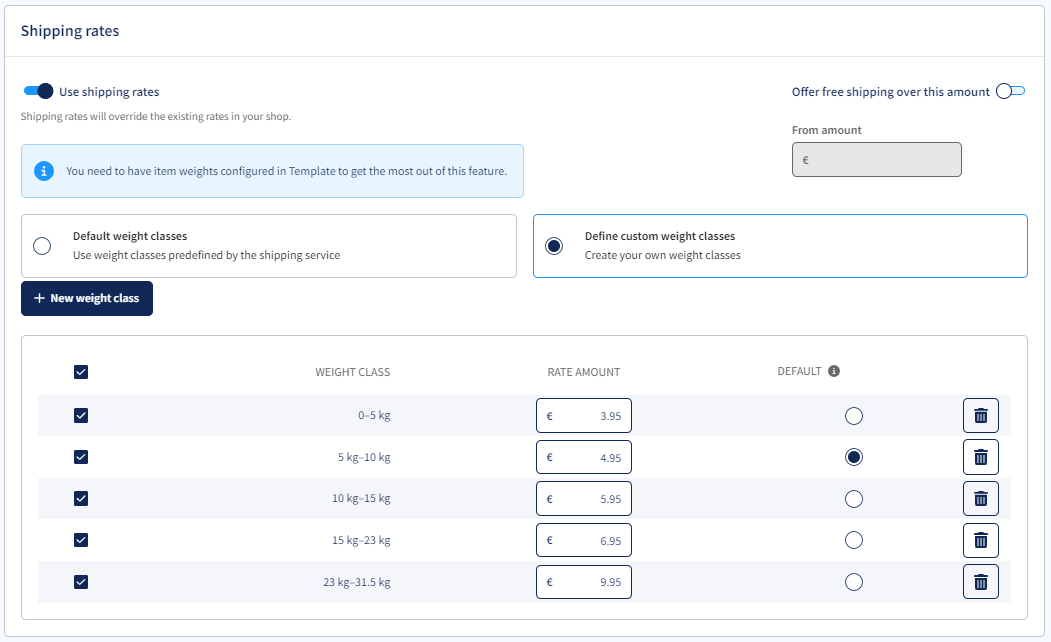Edit the 3.95 rate amount field

pyautogui.click(x=584, y=415)
